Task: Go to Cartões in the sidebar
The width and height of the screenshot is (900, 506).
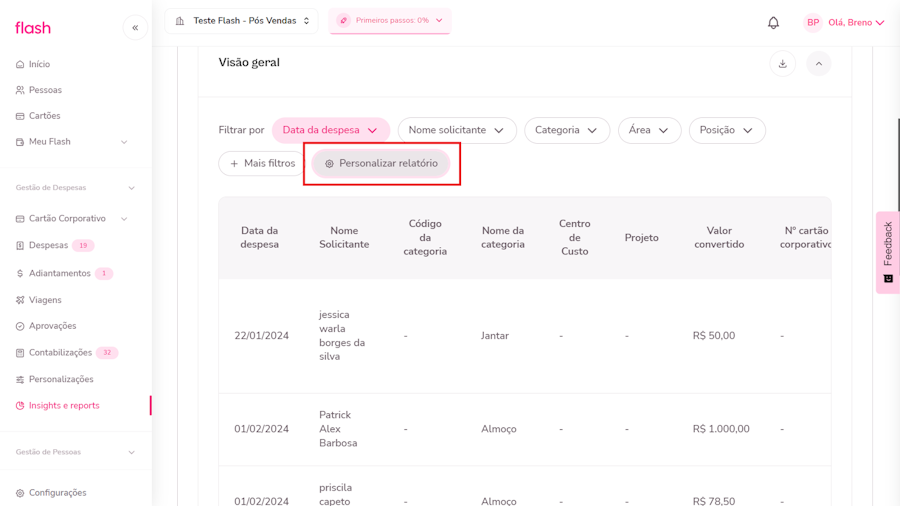Action: point(45,116)
